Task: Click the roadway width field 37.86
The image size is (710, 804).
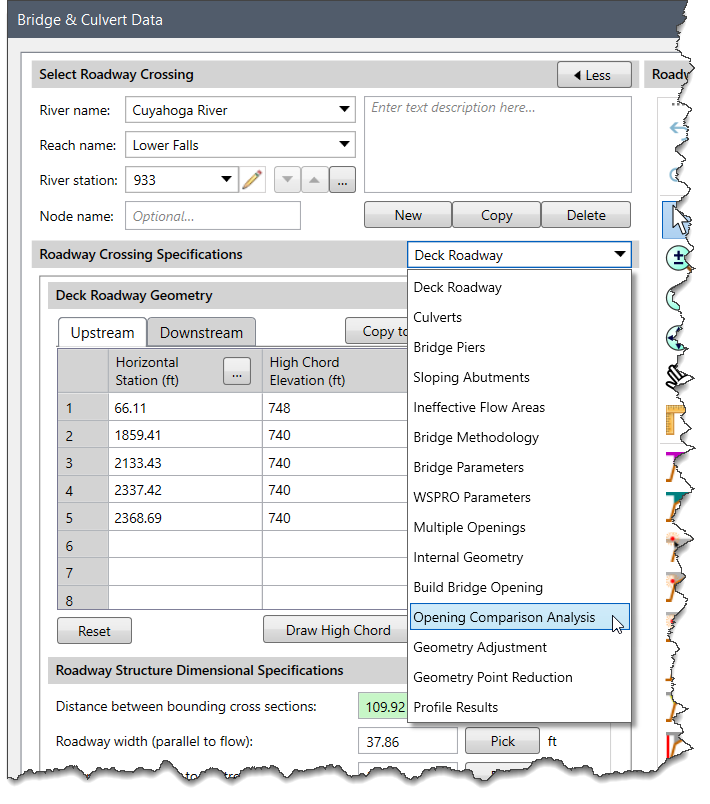Action: pos(407,741)
